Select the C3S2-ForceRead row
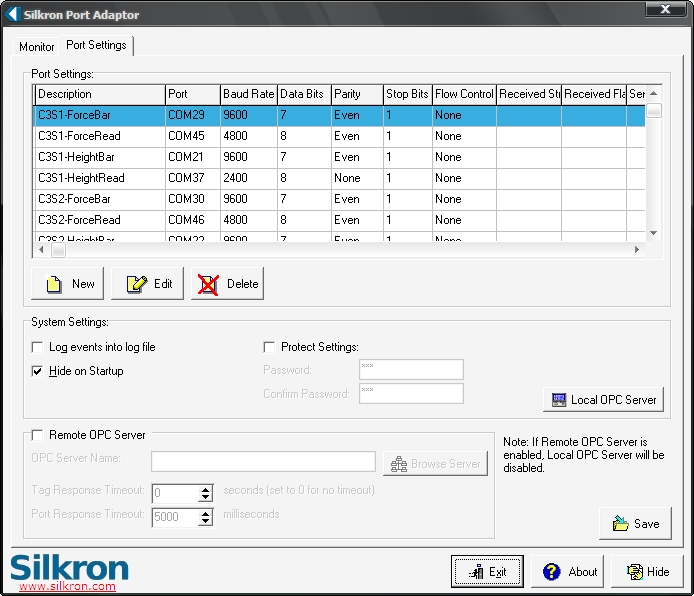The width and height of the screenshot is (694, 596). [x=339, y=220]
